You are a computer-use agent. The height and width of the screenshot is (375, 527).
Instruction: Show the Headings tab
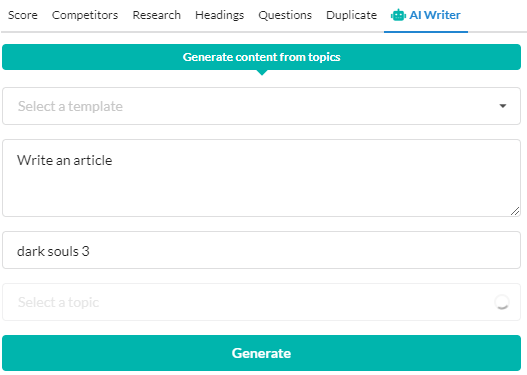point(219,15)
